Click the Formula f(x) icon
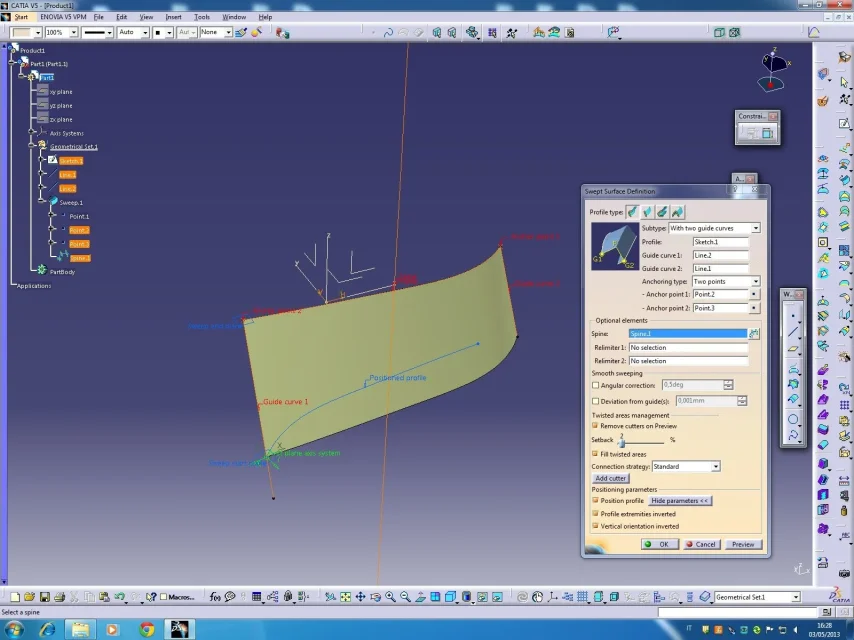Screen dimensions: 854x640 pos(216,597)
